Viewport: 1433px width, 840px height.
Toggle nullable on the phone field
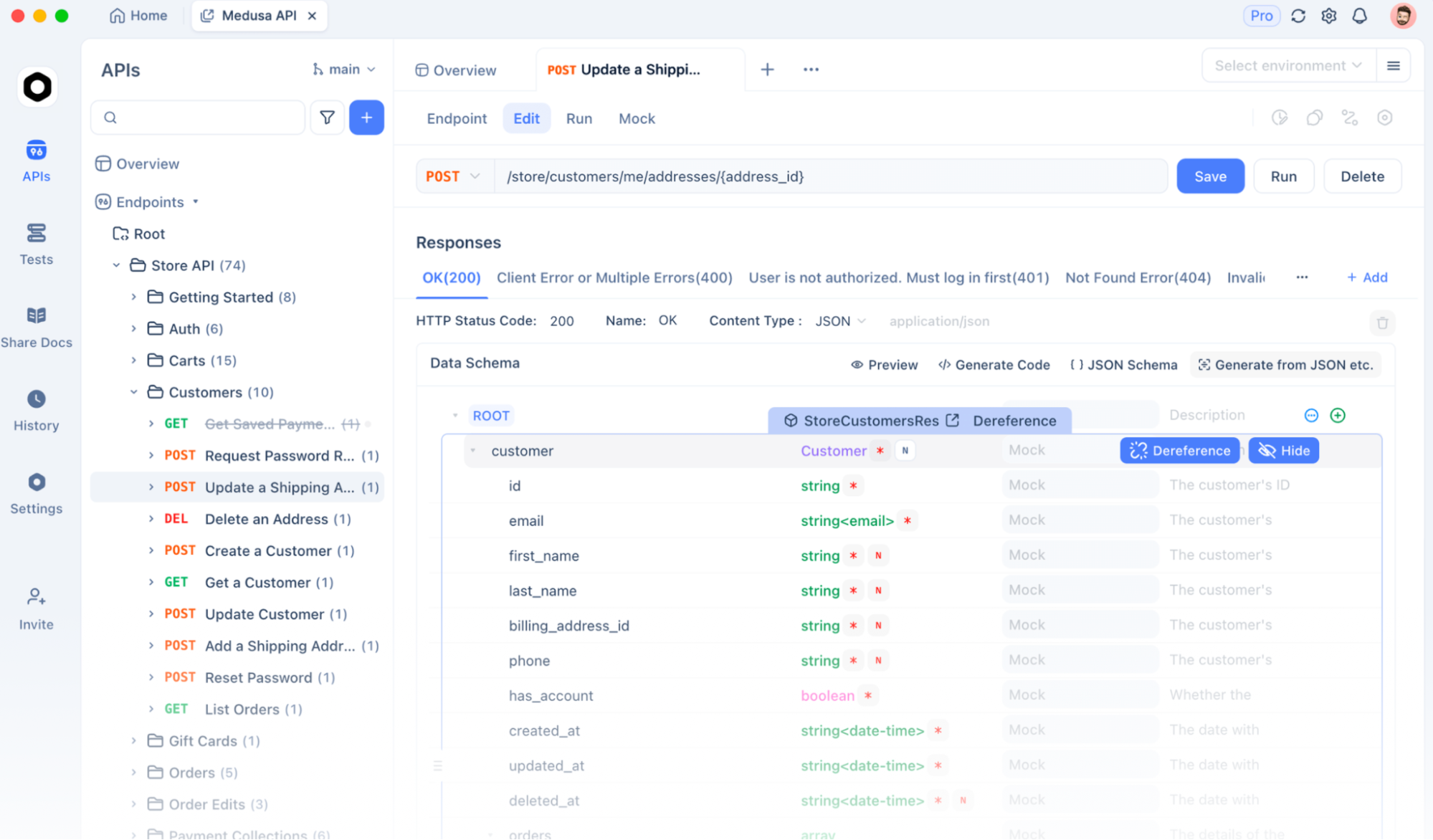click(x=878, y=660)
